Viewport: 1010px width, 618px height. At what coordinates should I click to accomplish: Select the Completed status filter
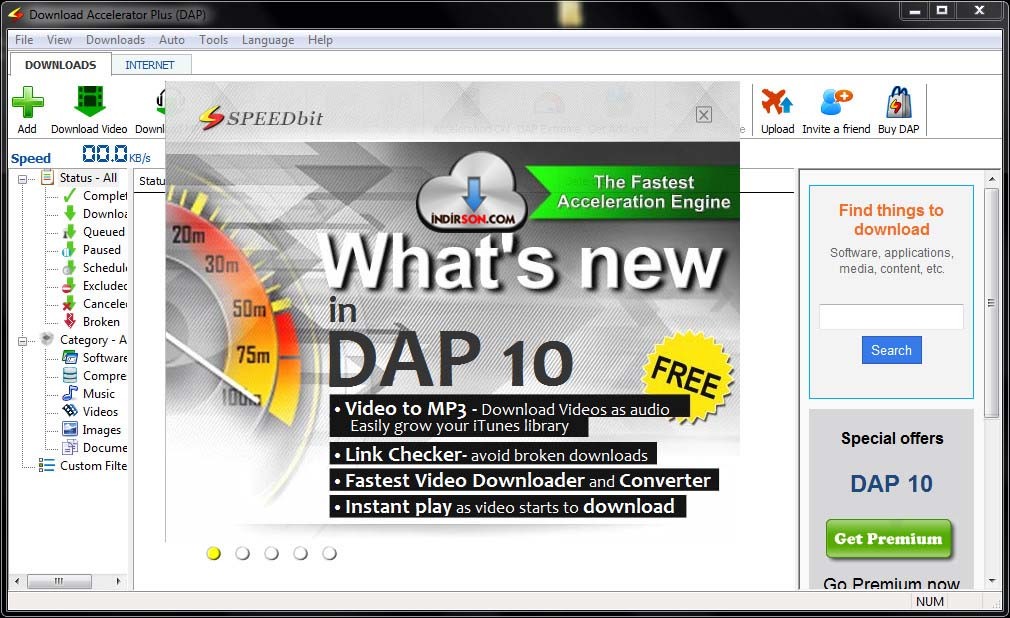(95, 196)
